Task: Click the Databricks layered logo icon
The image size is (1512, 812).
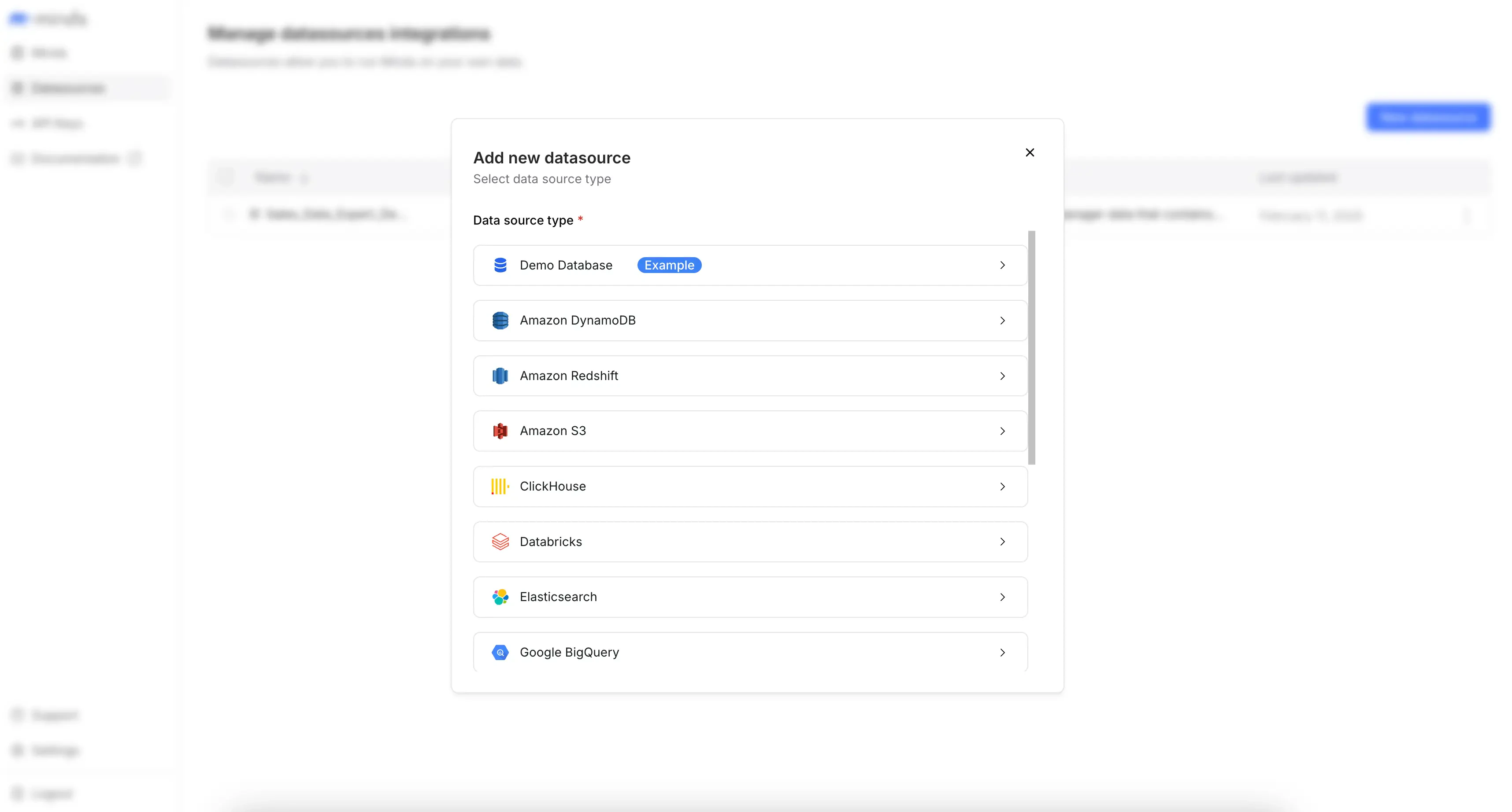Action: [x=500, y=542]
